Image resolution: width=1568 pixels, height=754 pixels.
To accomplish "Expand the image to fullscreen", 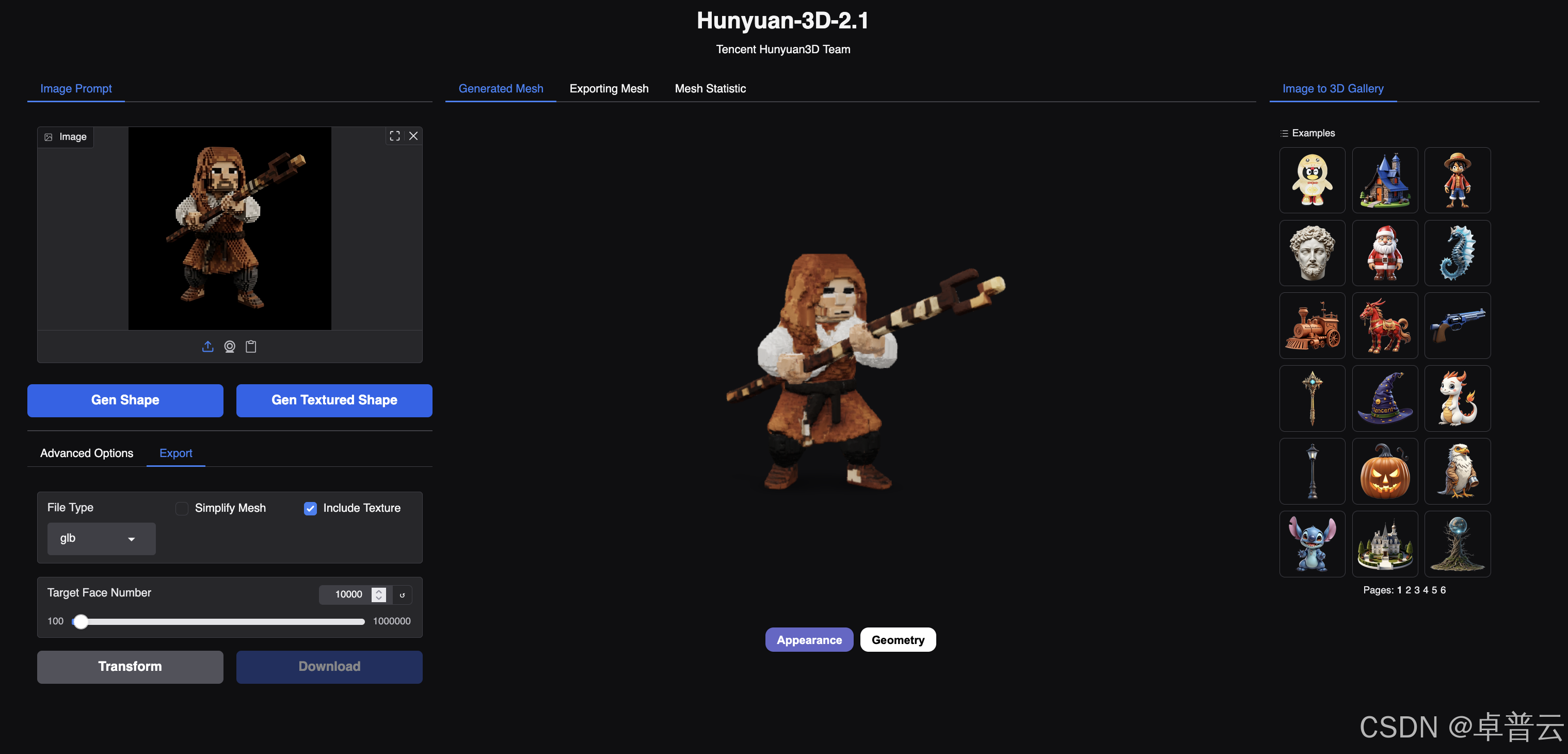I will click(394, 136).
